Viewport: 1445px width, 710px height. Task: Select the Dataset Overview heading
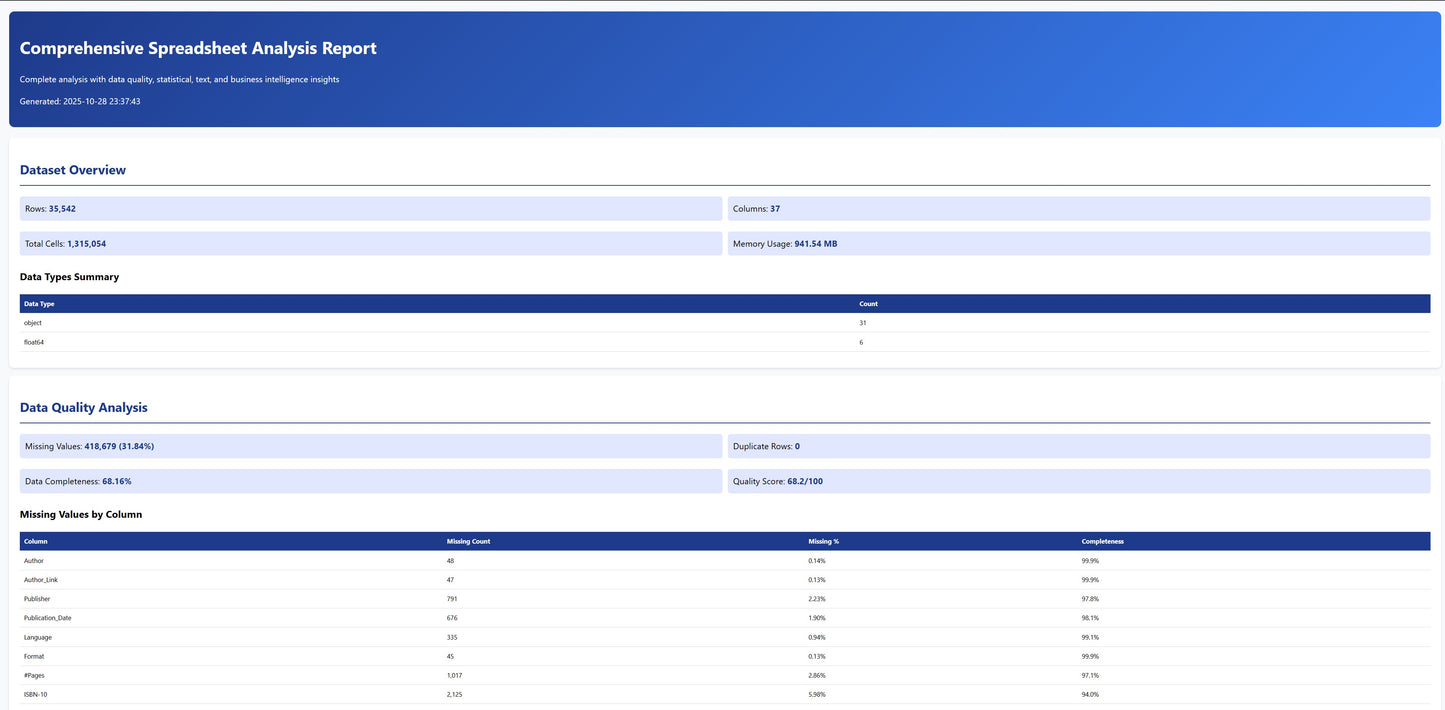coord(72,170)
